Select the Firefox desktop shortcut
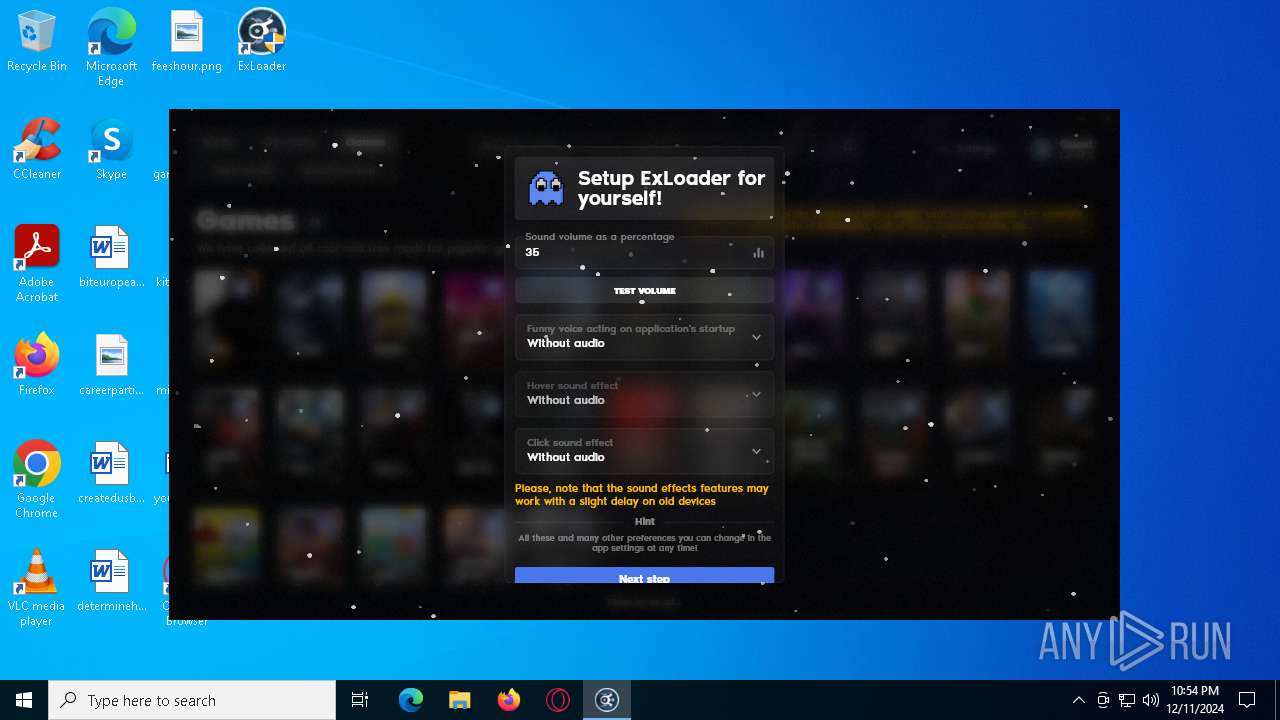Viewport: 1280px width, 720px height. point(37,366)
